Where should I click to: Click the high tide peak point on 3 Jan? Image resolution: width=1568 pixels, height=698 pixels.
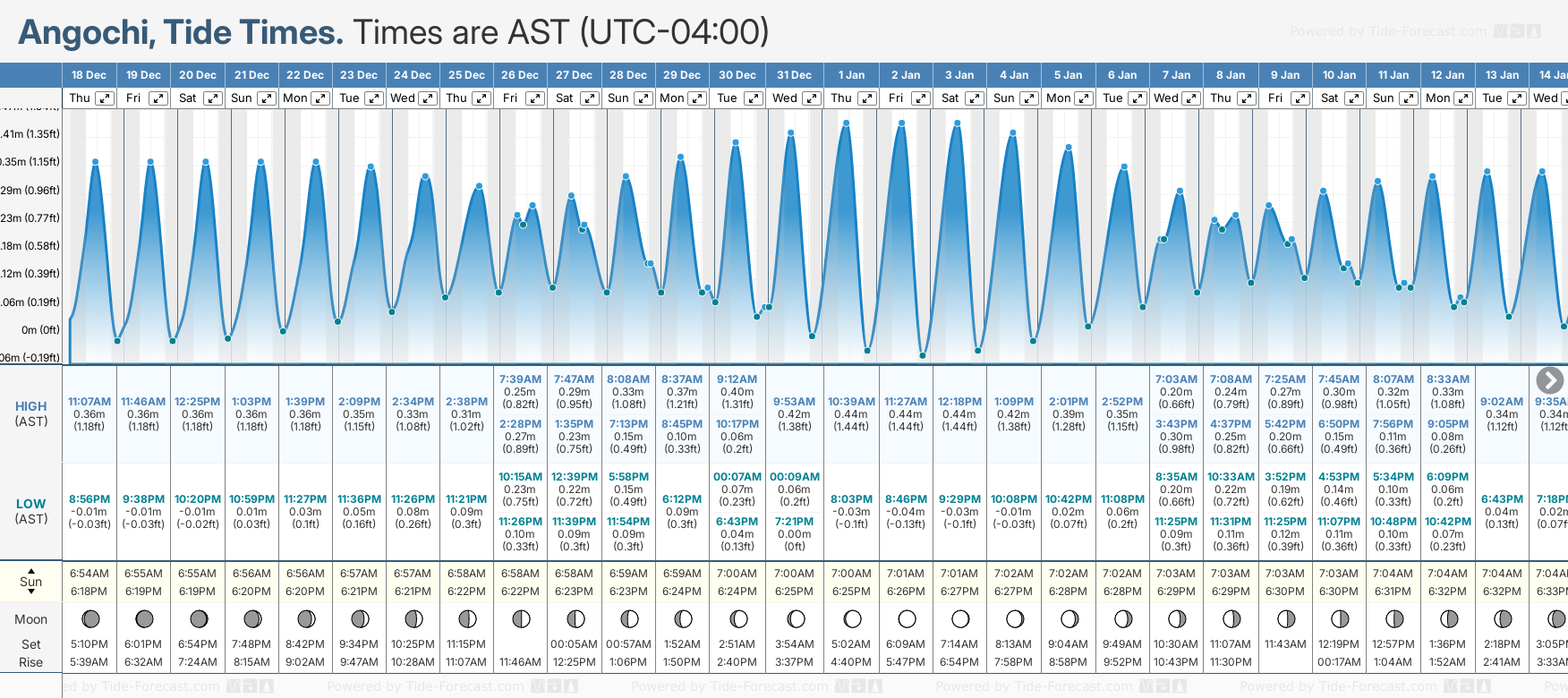coord(958,123)
